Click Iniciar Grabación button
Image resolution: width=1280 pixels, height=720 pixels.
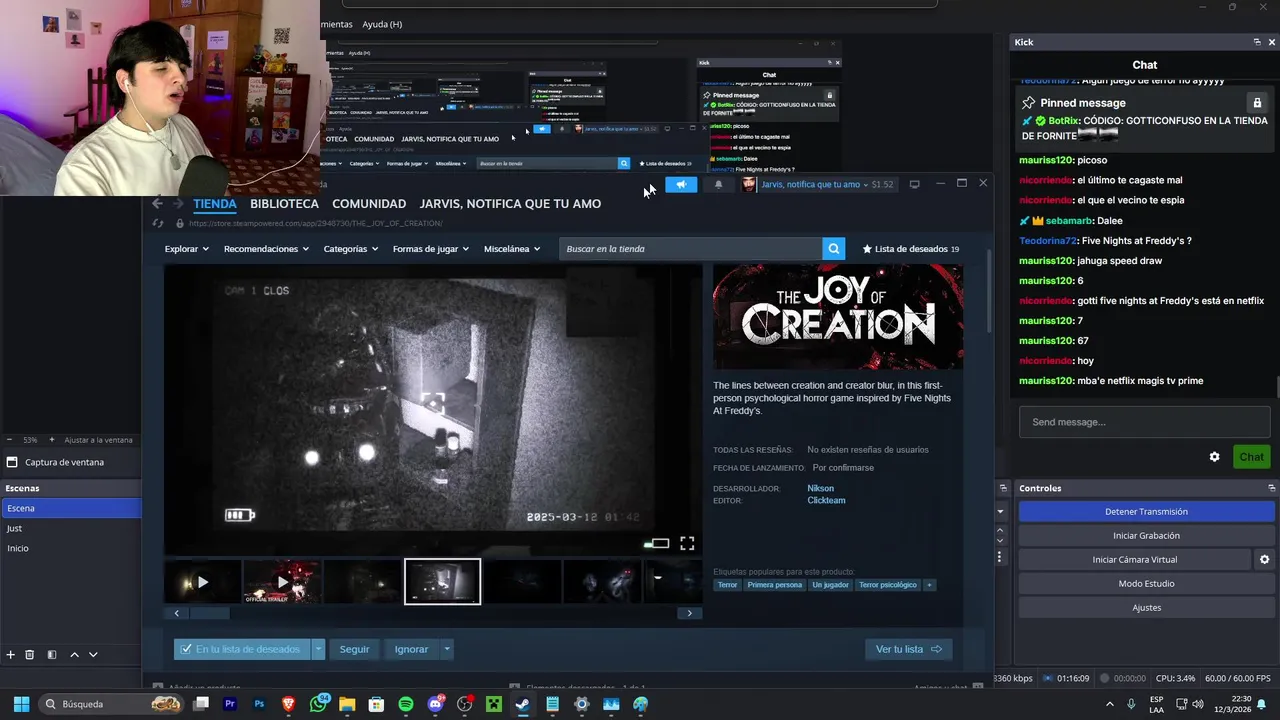click(1146, 536)
